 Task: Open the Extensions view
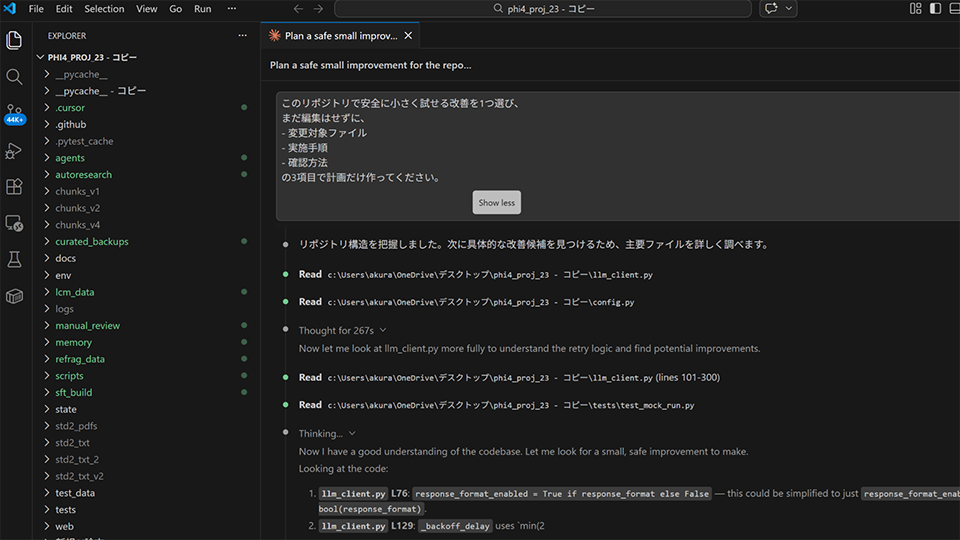[14, 187]
